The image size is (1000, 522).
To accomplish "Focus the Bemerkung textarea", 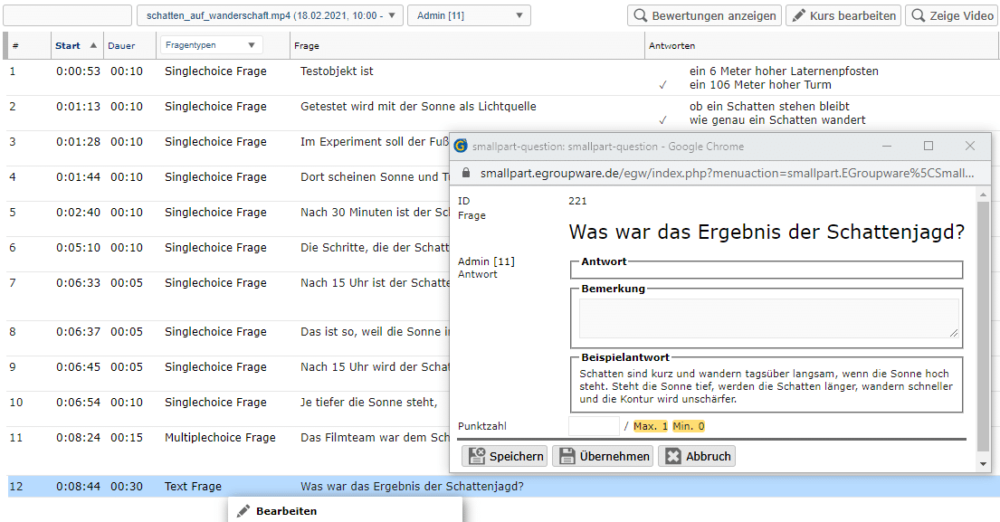I will [x=768, y=319].
